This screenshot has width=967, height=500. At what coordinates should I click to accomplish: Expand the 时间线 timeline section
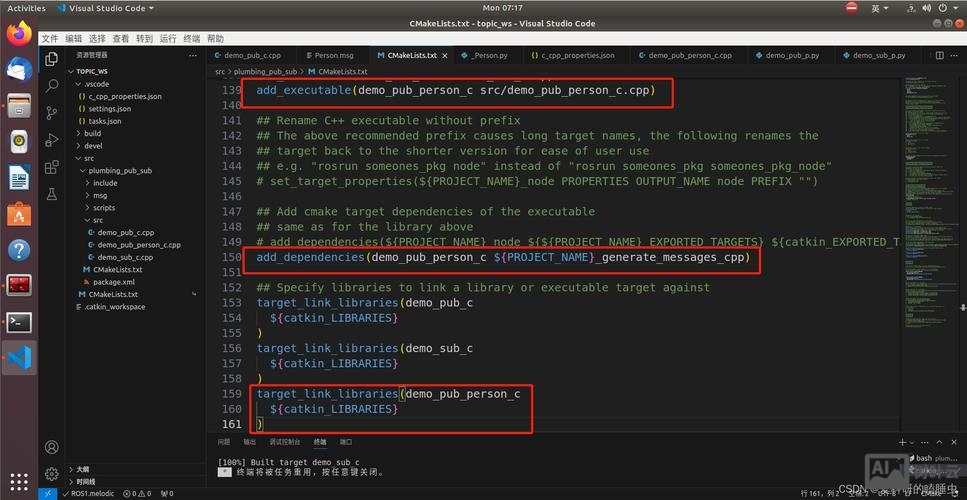(x=85, y=481)
